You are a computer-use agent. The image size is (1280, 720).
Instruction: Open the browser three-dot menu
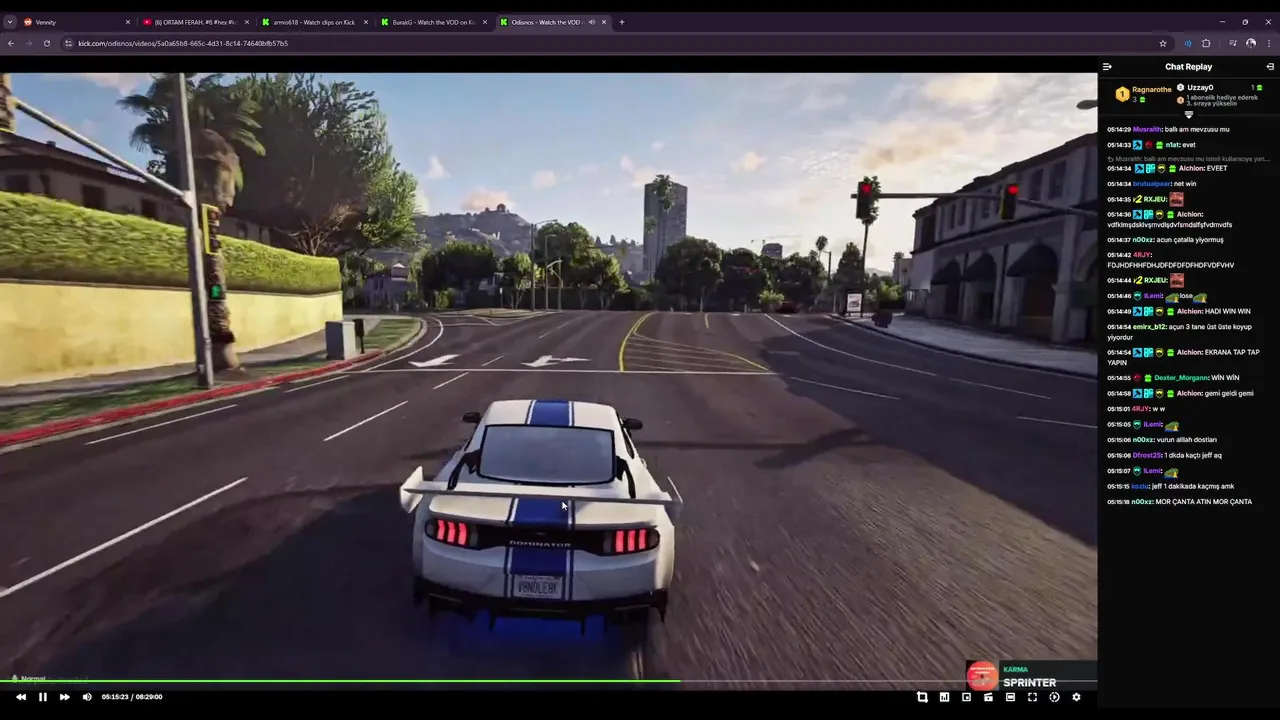point(1270,43)
